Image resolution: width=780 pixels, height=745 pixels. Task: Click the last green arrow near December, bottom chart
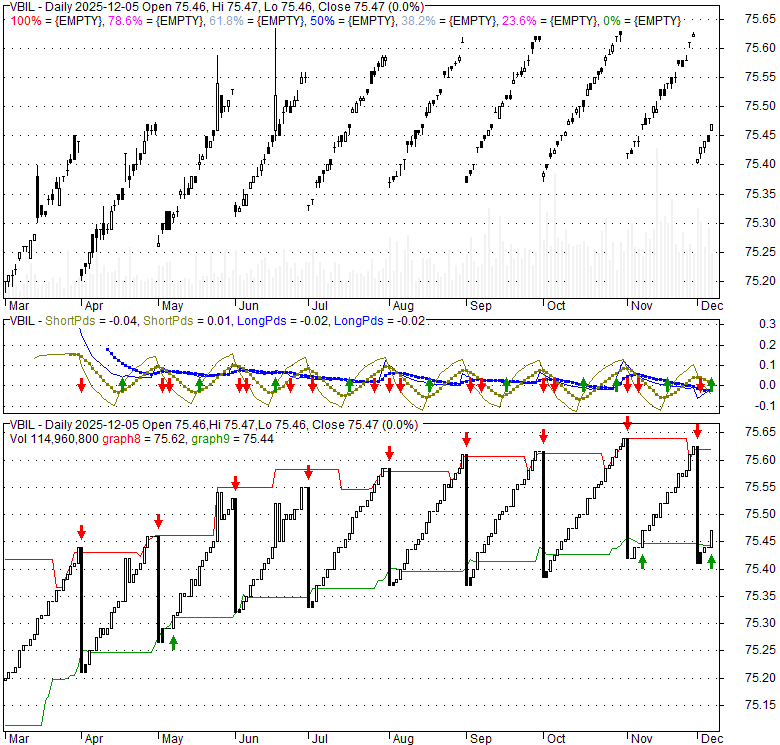point(711,562)
